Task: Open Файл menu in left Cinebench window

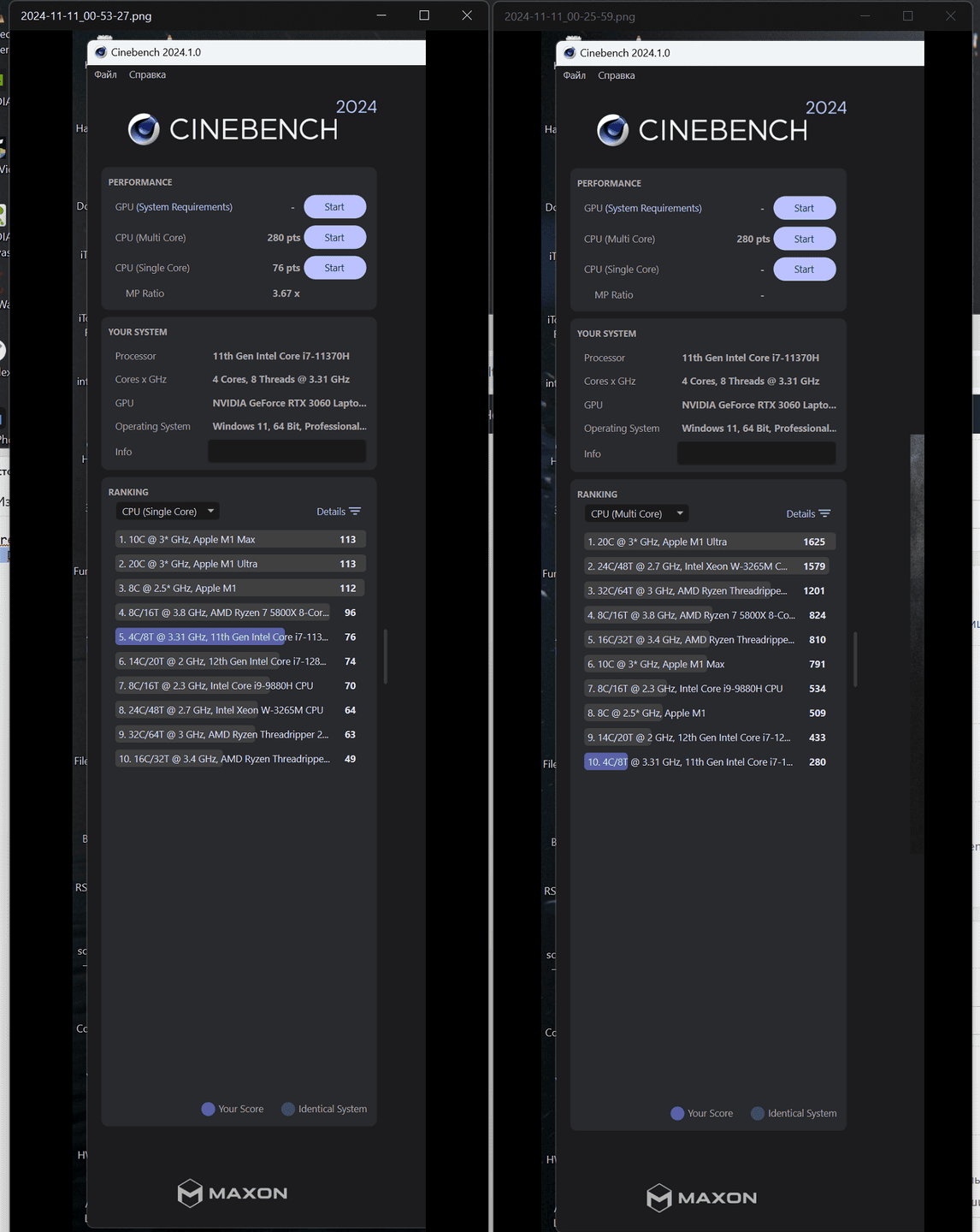Action: click(x=106, y=75)
